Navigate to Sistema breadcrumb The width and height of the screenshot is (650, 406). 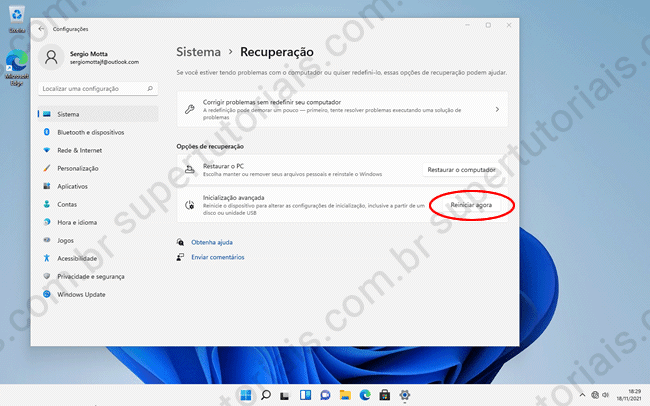coord(199,51)
